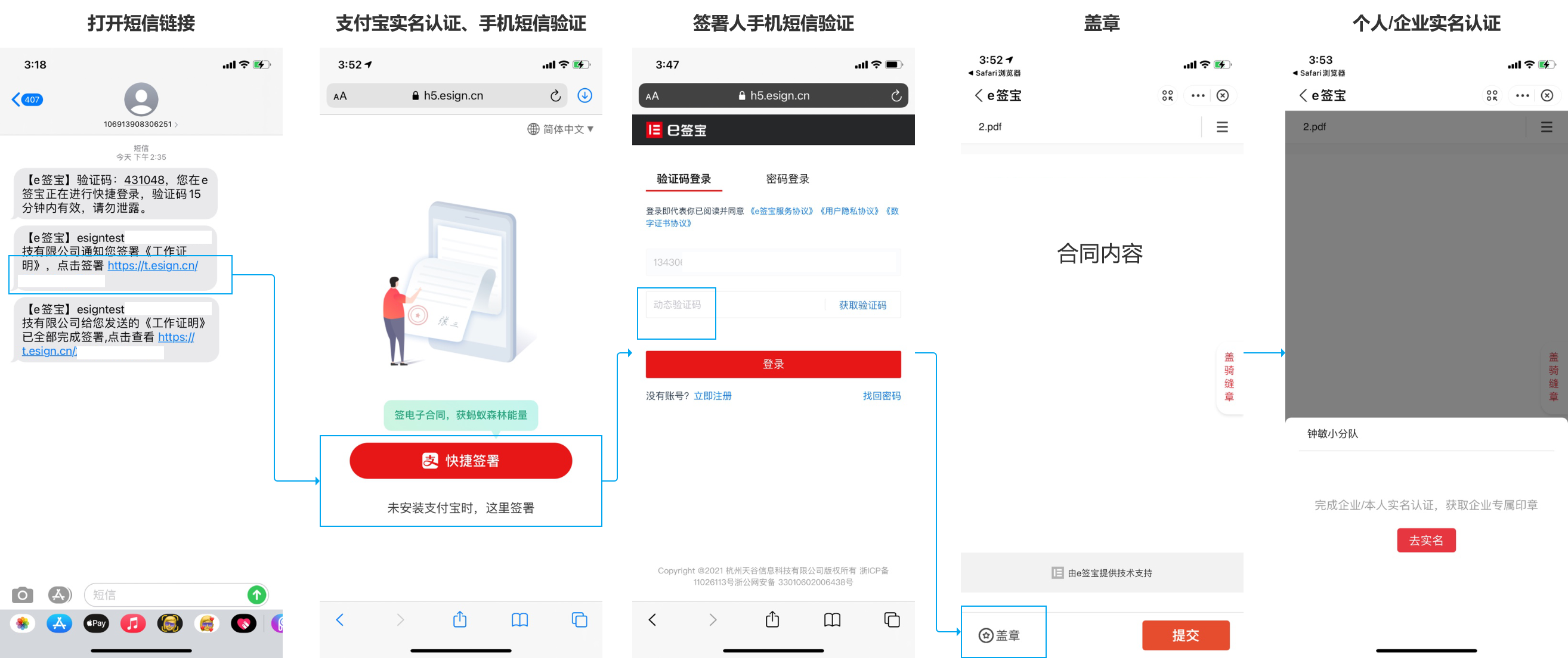The width and height of the screenshot is (1568, 658).
Task: Tap the AA text size button on the 3:52 Safari page
Action: (x=341, y=95)
